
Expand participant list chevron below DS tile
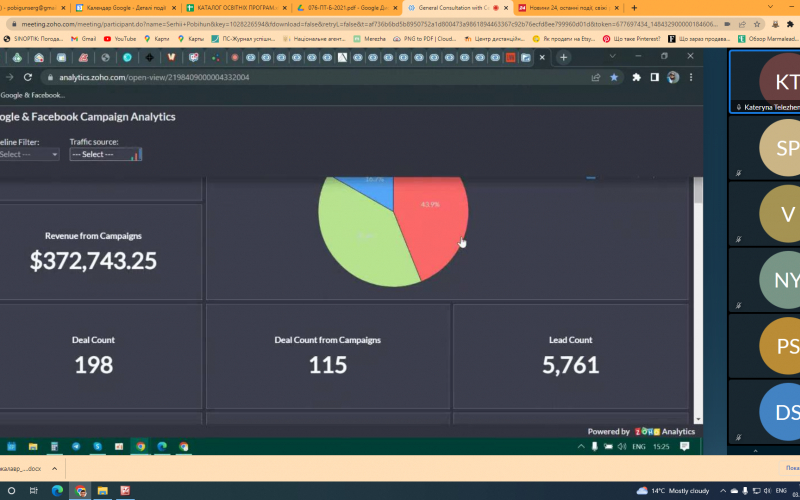click(756, 451)
